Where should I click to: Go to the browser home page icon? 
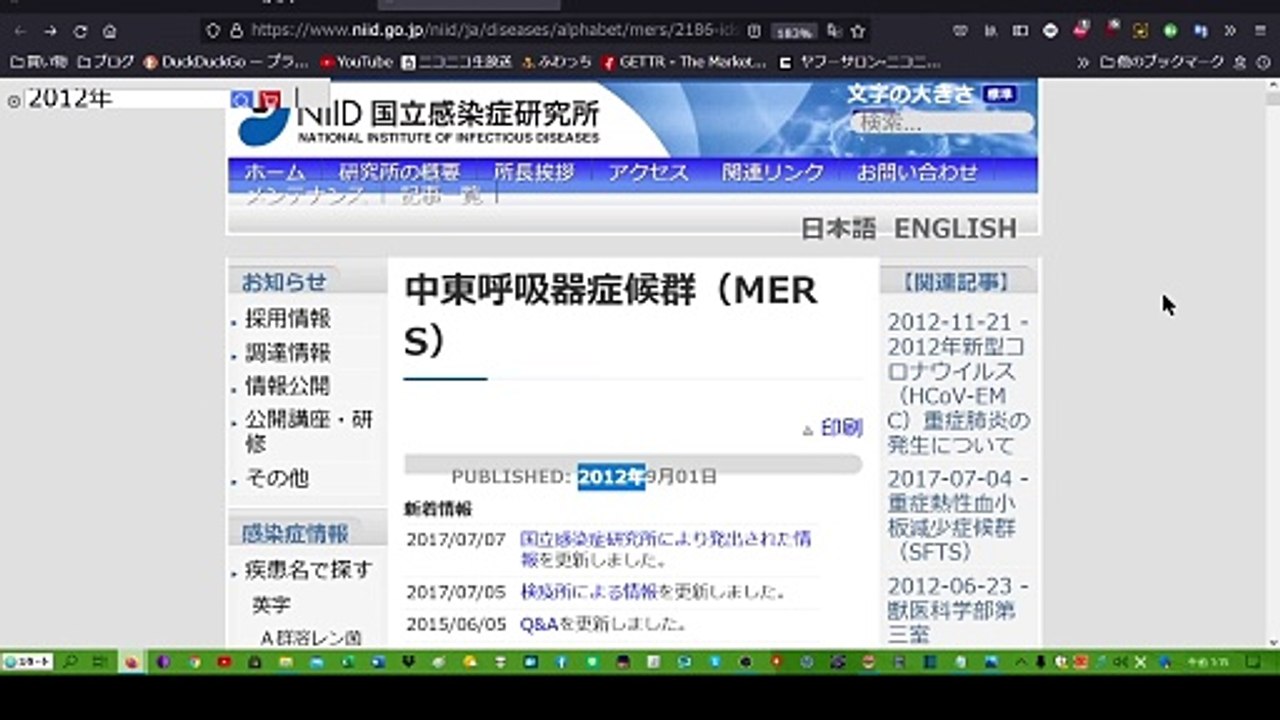109,31
